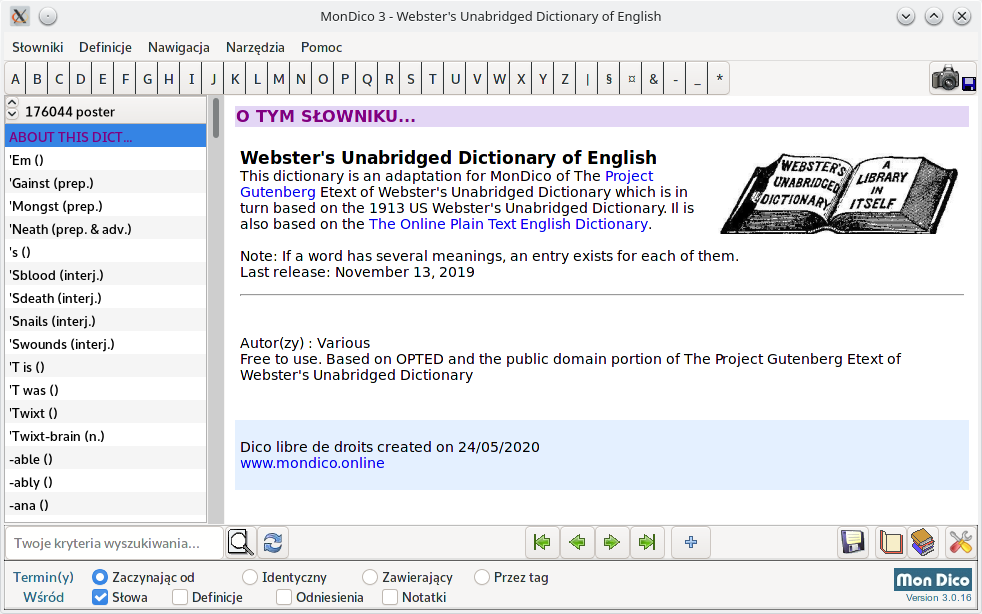This screenshot has width=982, height=614.
Task: Focus the search criteria input field
Action: coord(114,543)
